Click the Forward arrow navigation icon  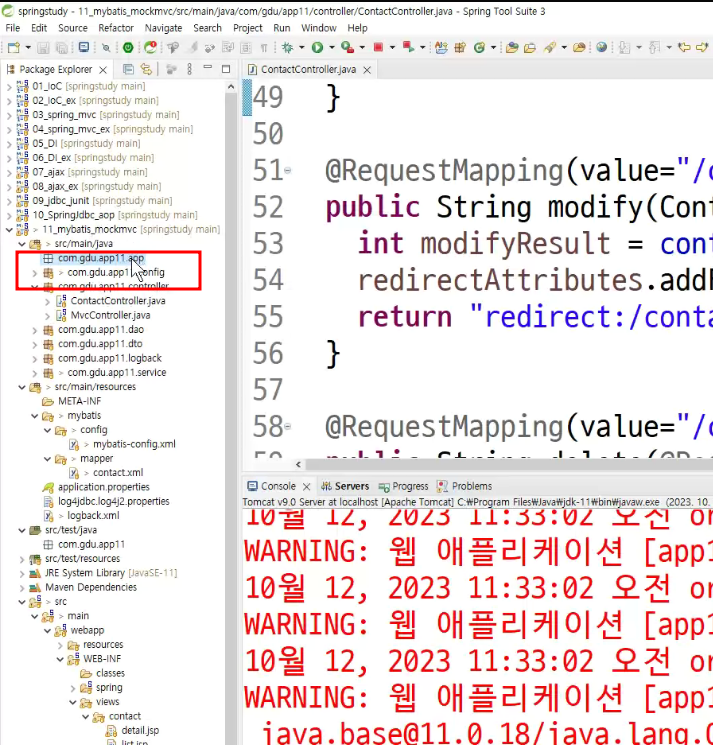coord(702,48)
